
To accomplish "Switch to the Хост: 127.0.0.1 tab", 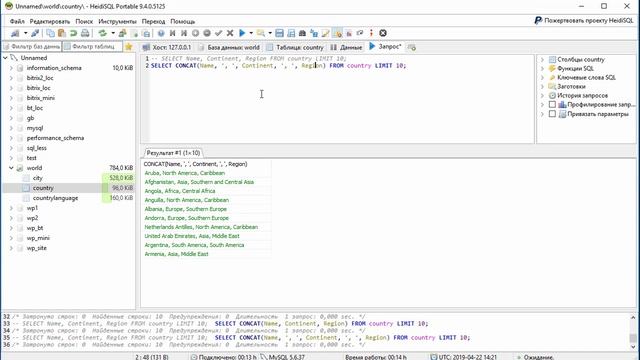I will [x=167, y=47].
